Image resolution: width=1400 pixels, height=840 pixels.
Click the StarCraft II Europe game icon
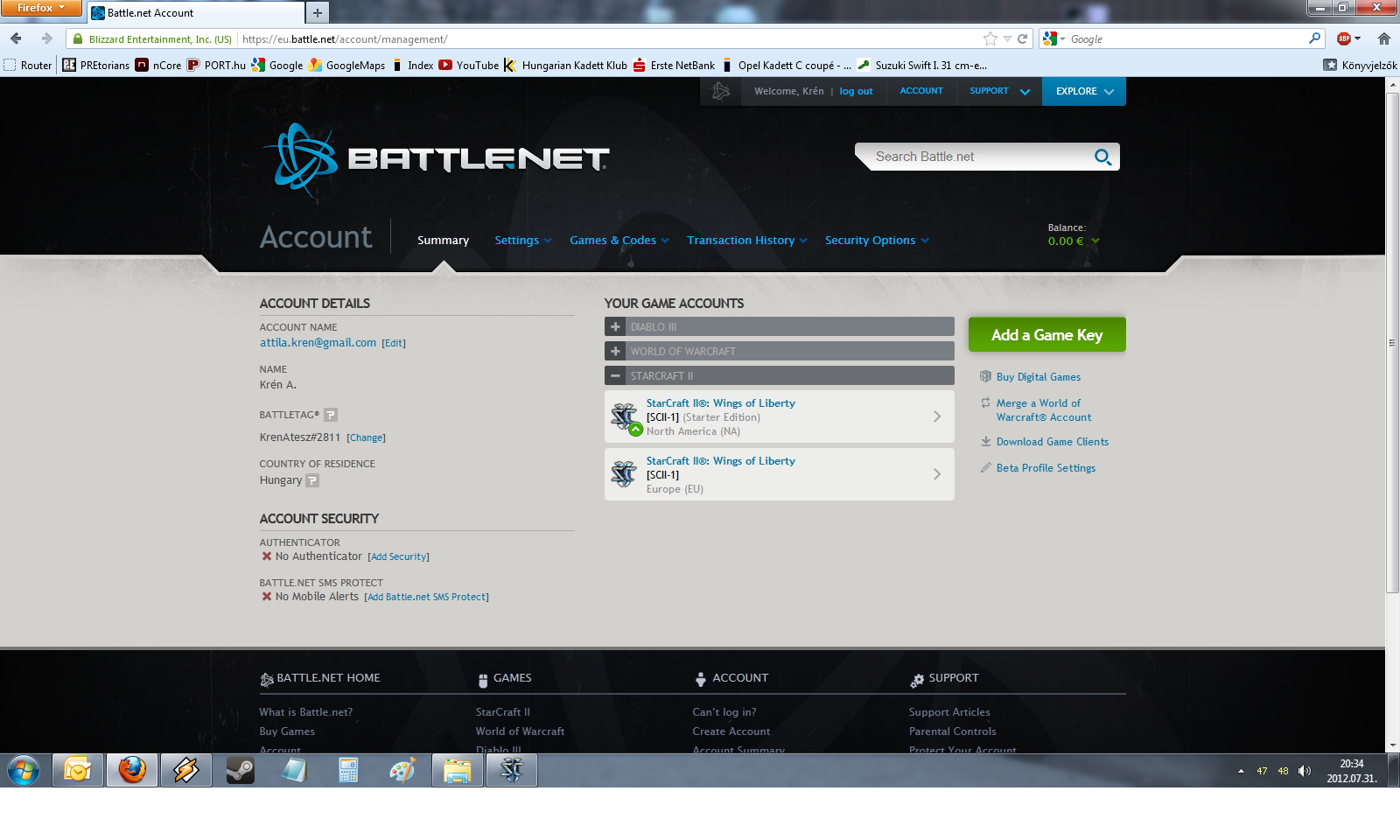[624, 474]
